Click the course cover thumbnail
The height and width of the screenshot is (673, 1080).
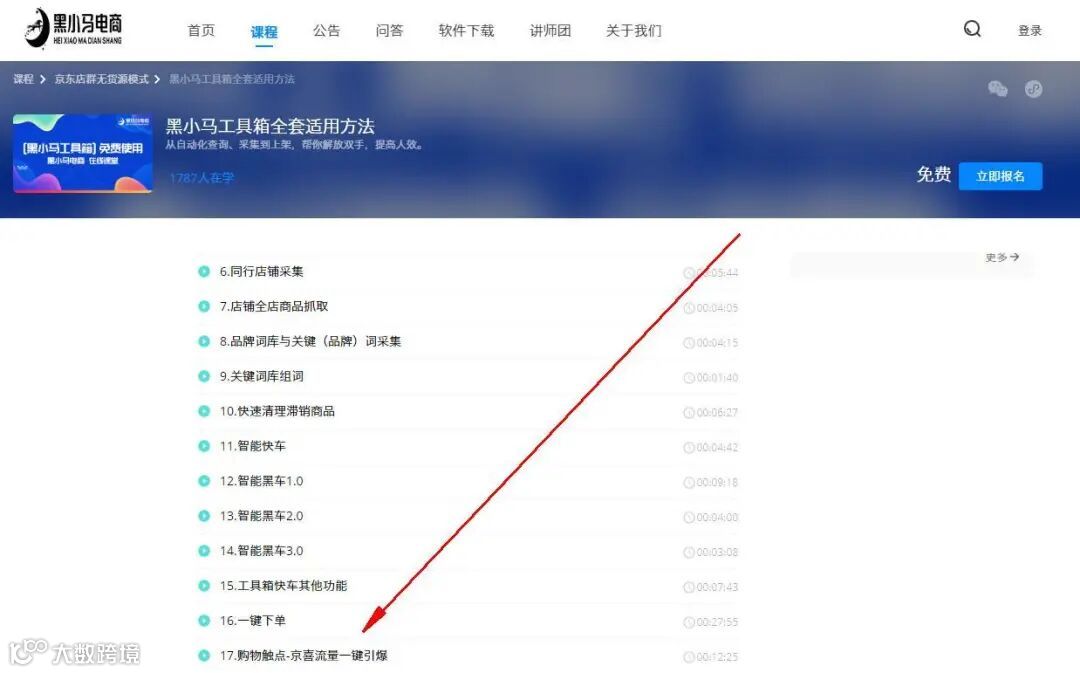click(x=83, y=153)
